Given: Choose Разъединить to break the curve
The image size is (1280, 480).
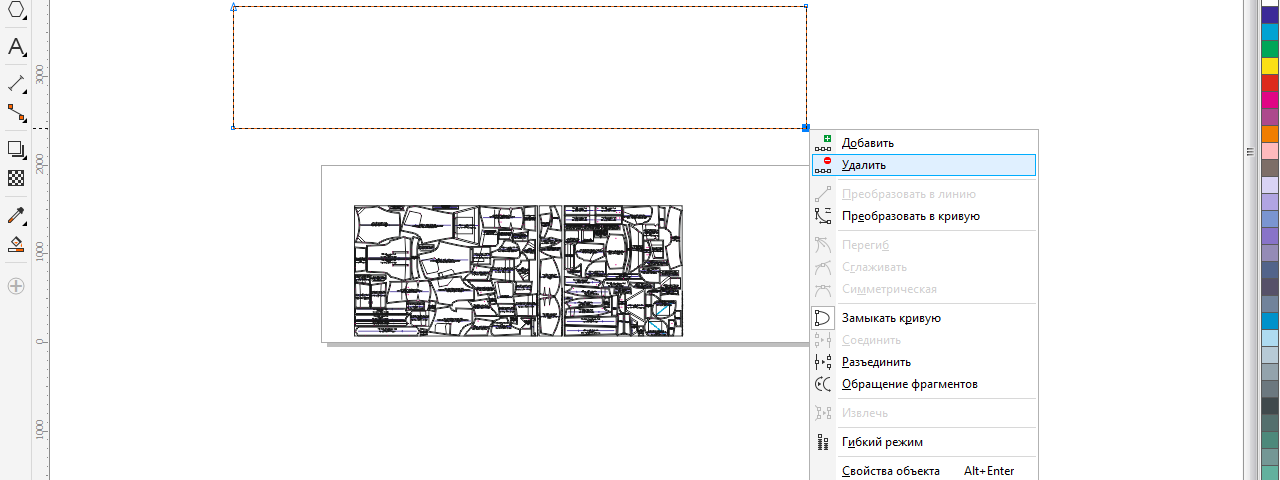Looking at the screenshot, I should [923, 362].
